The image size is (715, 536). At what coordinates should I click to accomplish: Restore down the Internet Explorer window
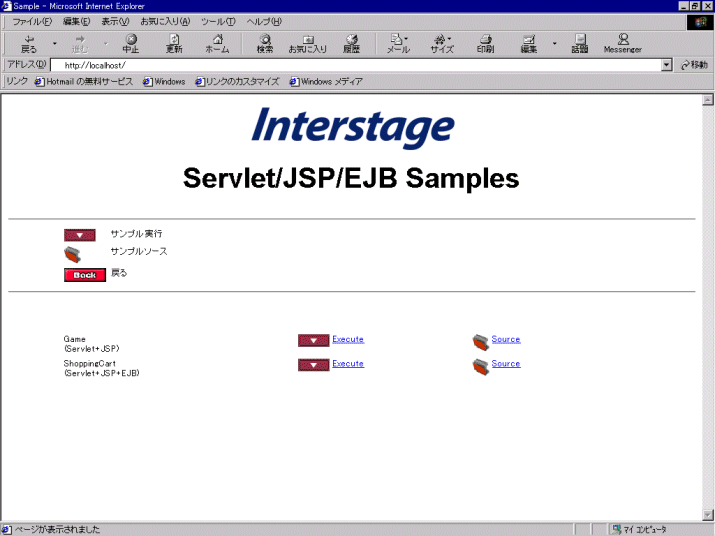click(x=695, y=6)
